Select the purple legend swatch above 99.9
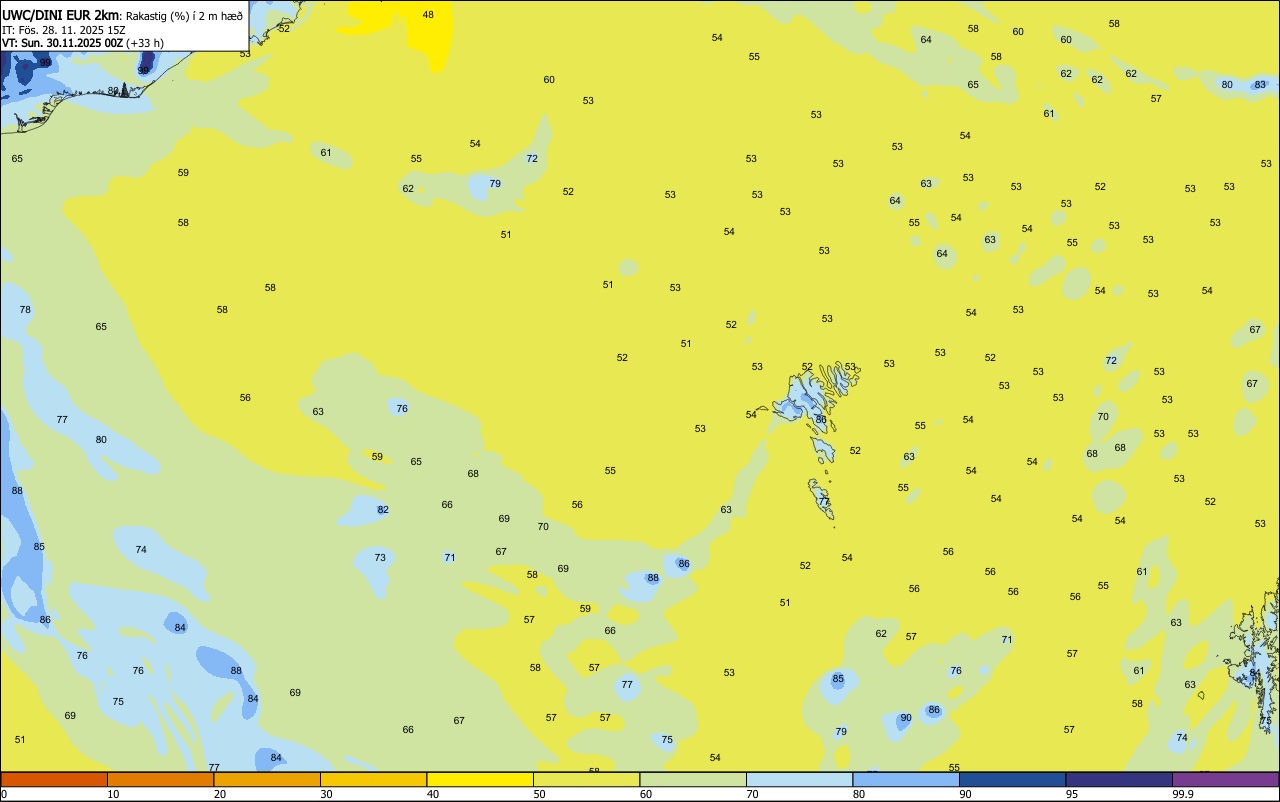Image resolution: width=1280 pixels, height=802 pixels. click(x=1225, y=779)
